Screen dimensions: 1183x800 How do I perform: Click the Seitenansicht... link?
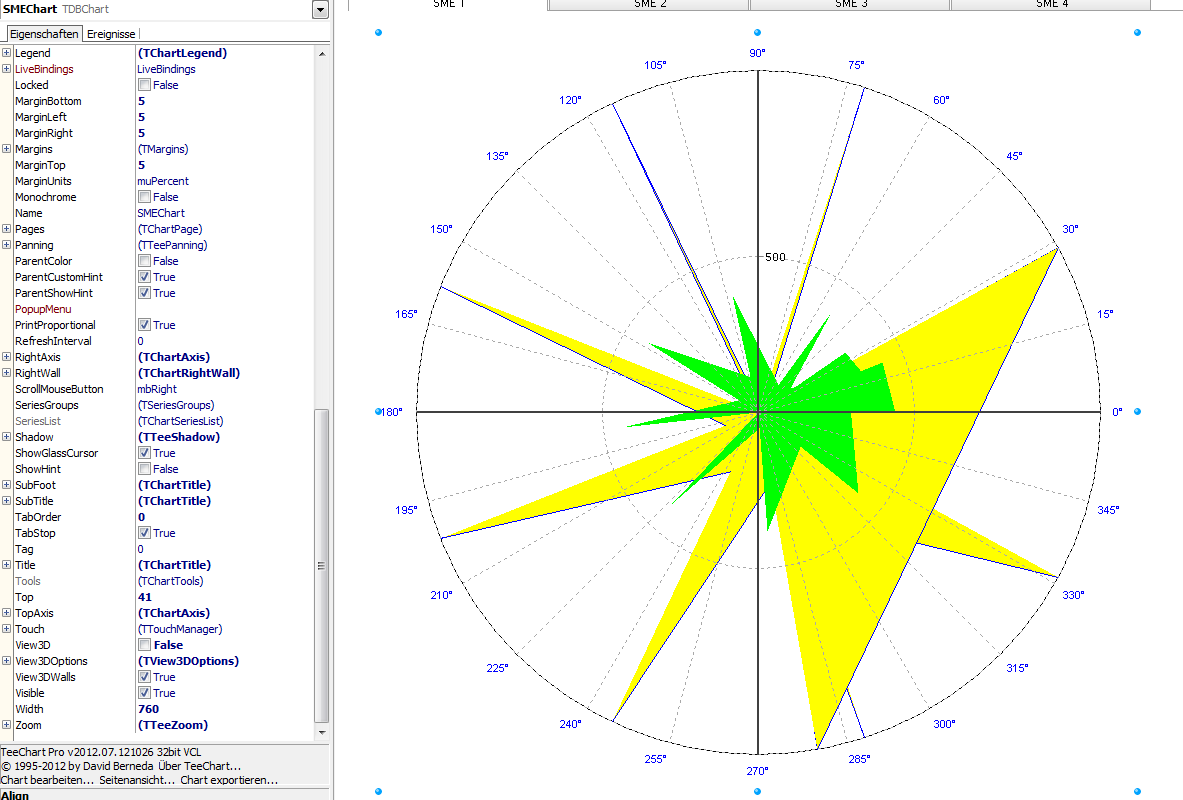coord(137,780)
